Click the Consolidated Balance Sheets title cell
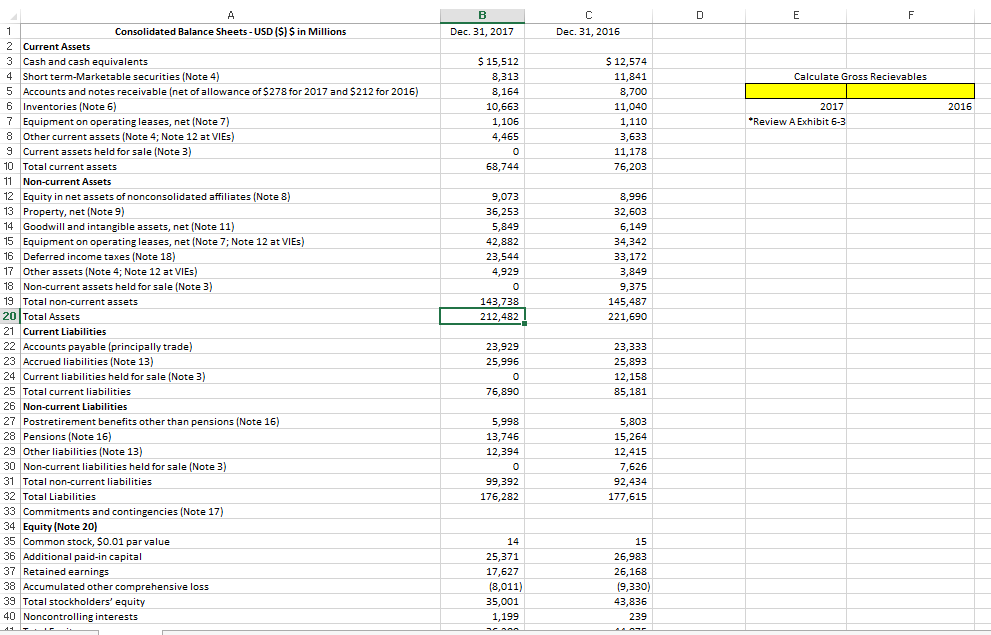This screenshot has width=991, height=635. (x=231, y=32)
